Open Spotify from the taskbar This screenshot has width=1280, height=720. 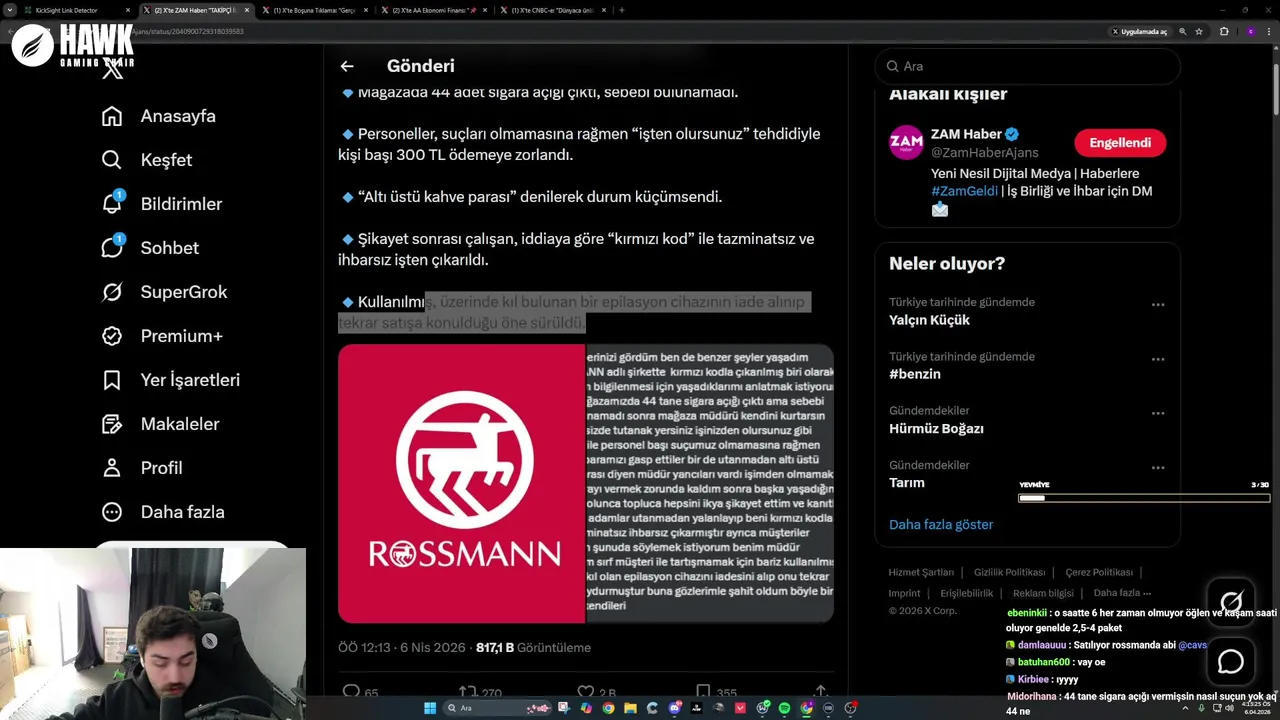(x=784, y=708)
